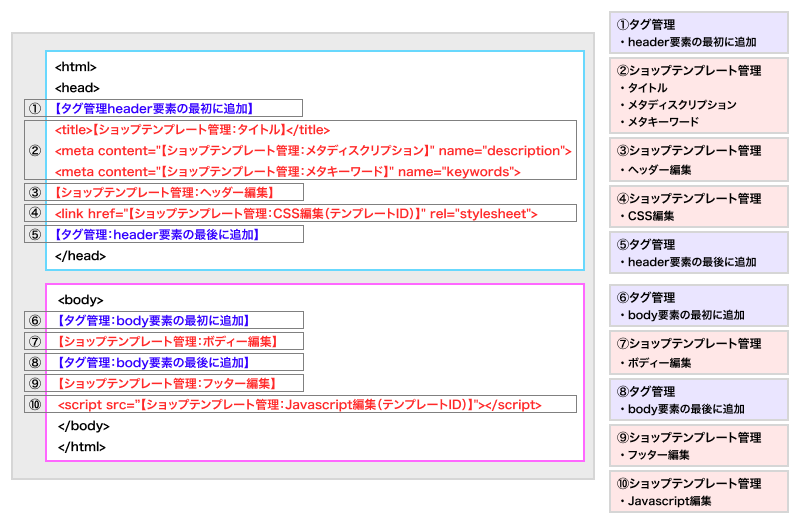Click legend heading ⑧タグ管理

tap(645, 391)
